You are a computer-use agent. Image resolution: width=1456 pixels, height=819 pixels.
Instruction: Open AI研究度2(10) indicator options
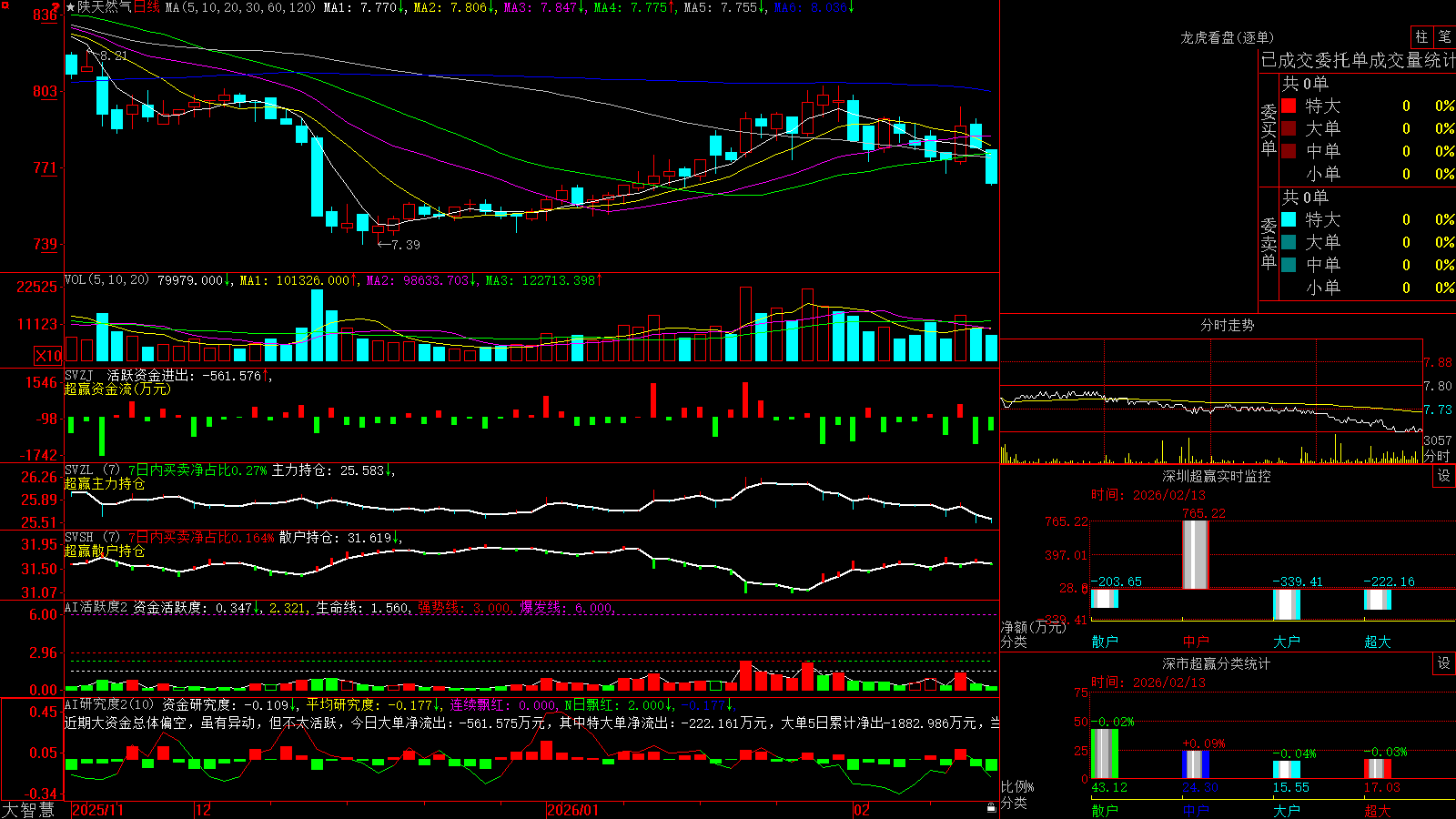coord(109,704)
